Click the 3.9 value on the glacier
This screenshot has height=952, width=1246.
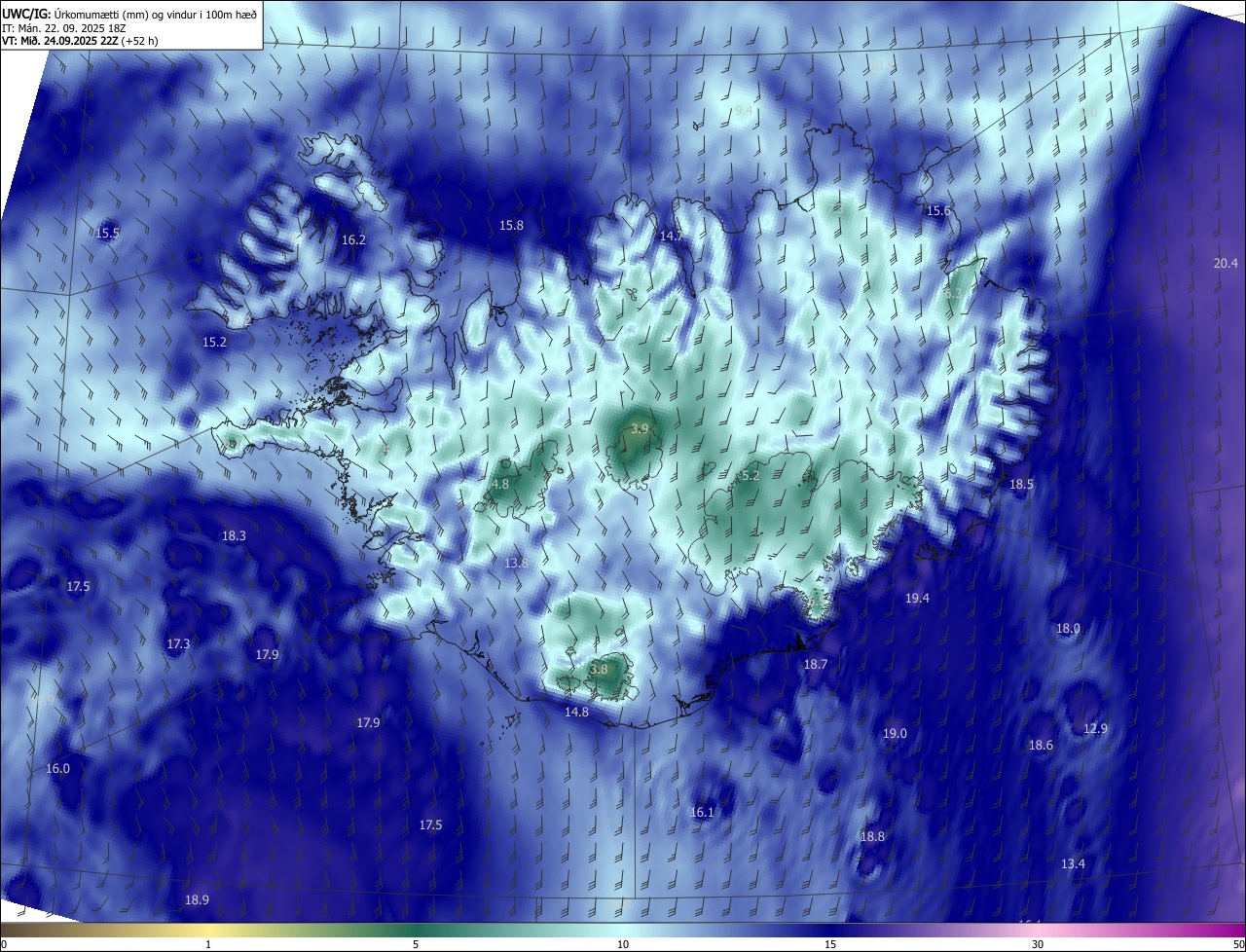pos(640,429)
